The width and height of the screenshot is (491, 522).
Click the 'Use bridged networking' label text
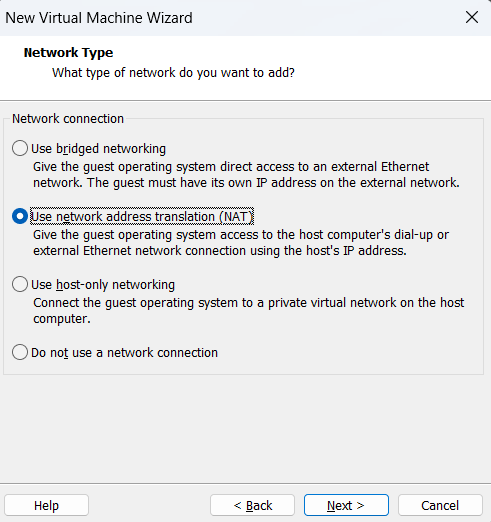[98, 149]
